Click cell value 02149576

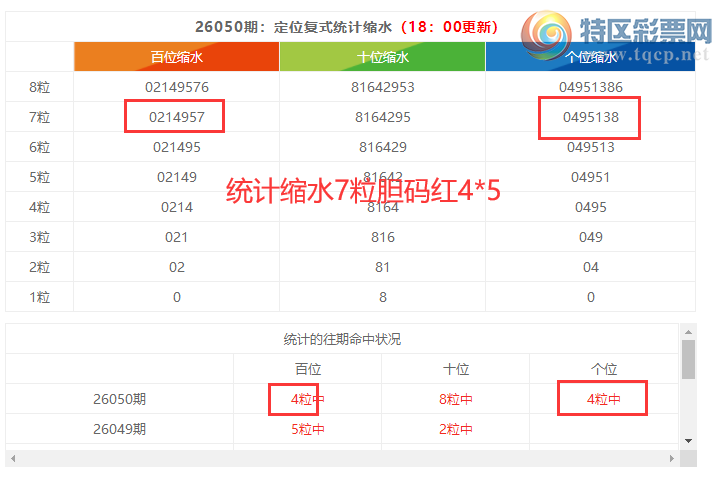177,87
